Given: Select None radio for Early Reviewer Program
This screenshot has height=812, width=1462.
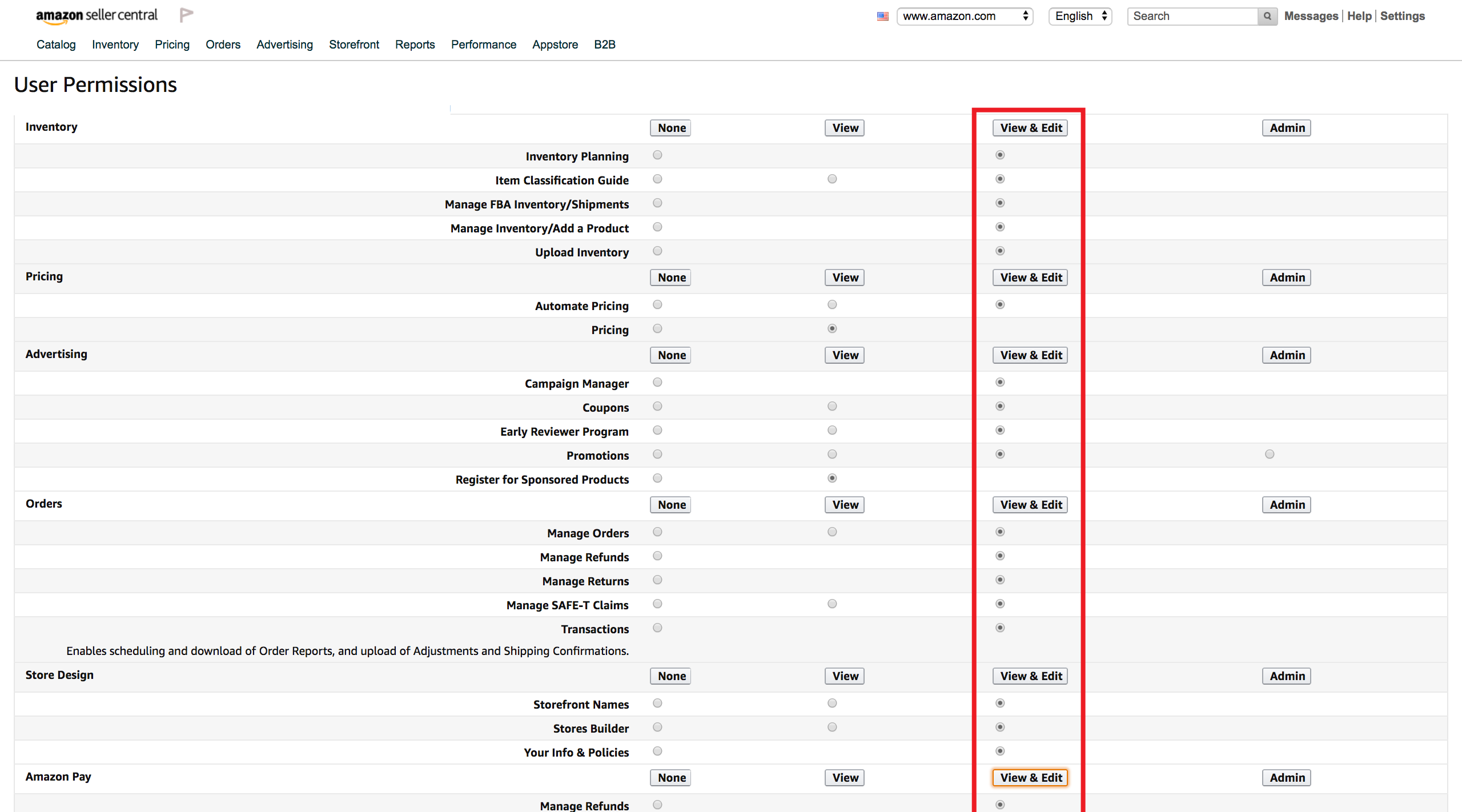Looking at the screenshot, I should [657, 431].
